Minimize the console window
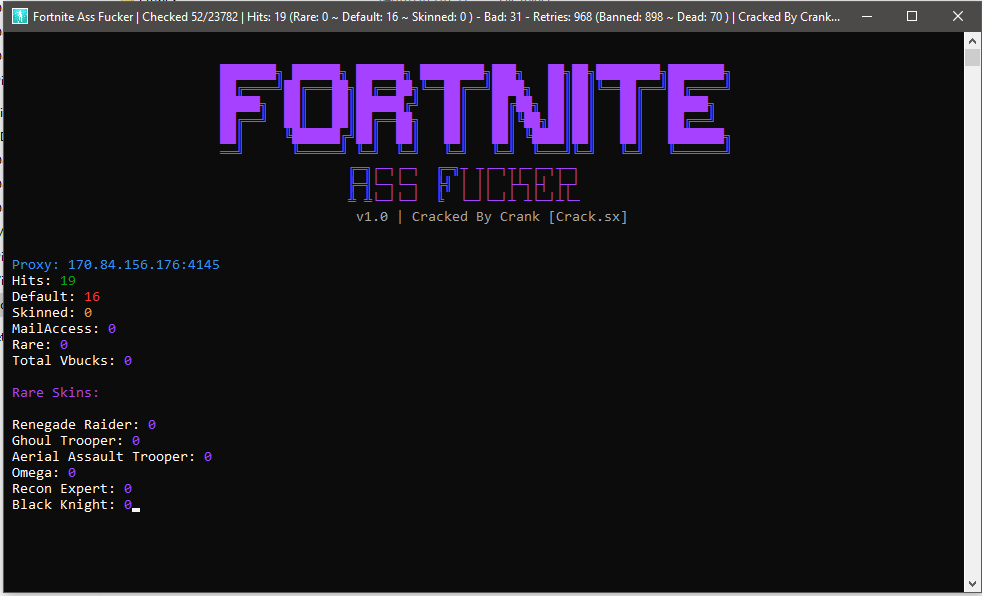The width and height of the screenshot is (982, 596). point(867,16)
